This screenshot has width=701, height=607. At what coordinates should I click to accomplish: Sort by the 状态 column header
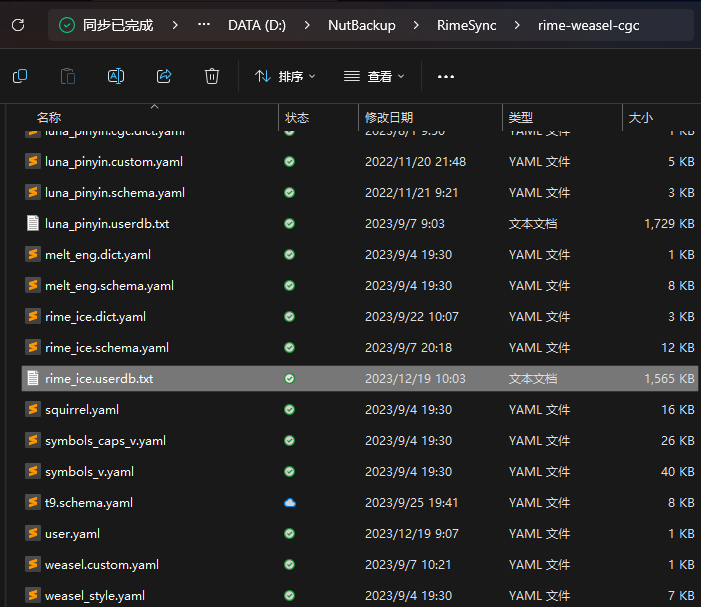pyautogui.click(x=297, y=118)
